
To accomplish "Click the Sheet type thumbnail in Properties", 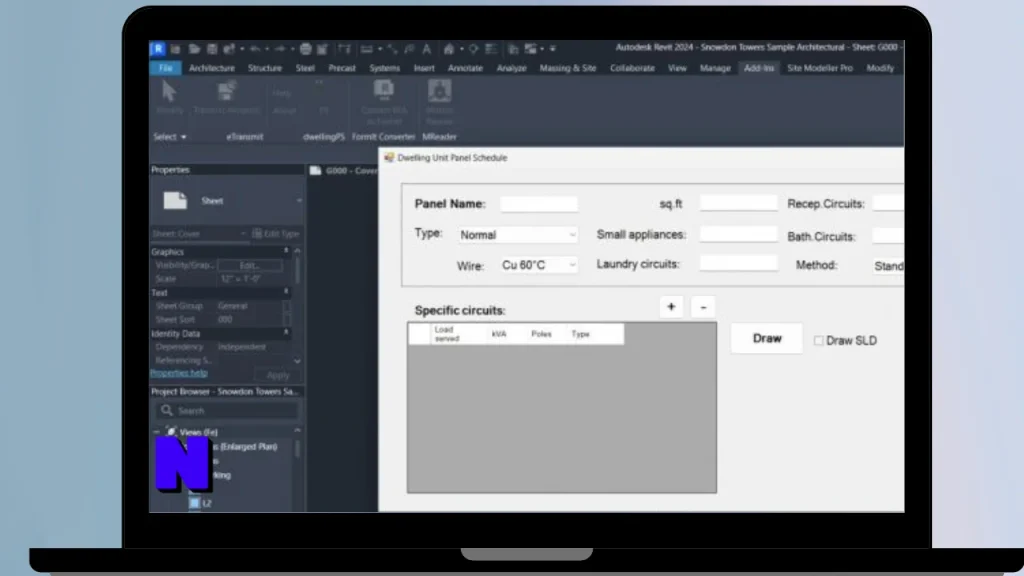I will click(175, 200).
